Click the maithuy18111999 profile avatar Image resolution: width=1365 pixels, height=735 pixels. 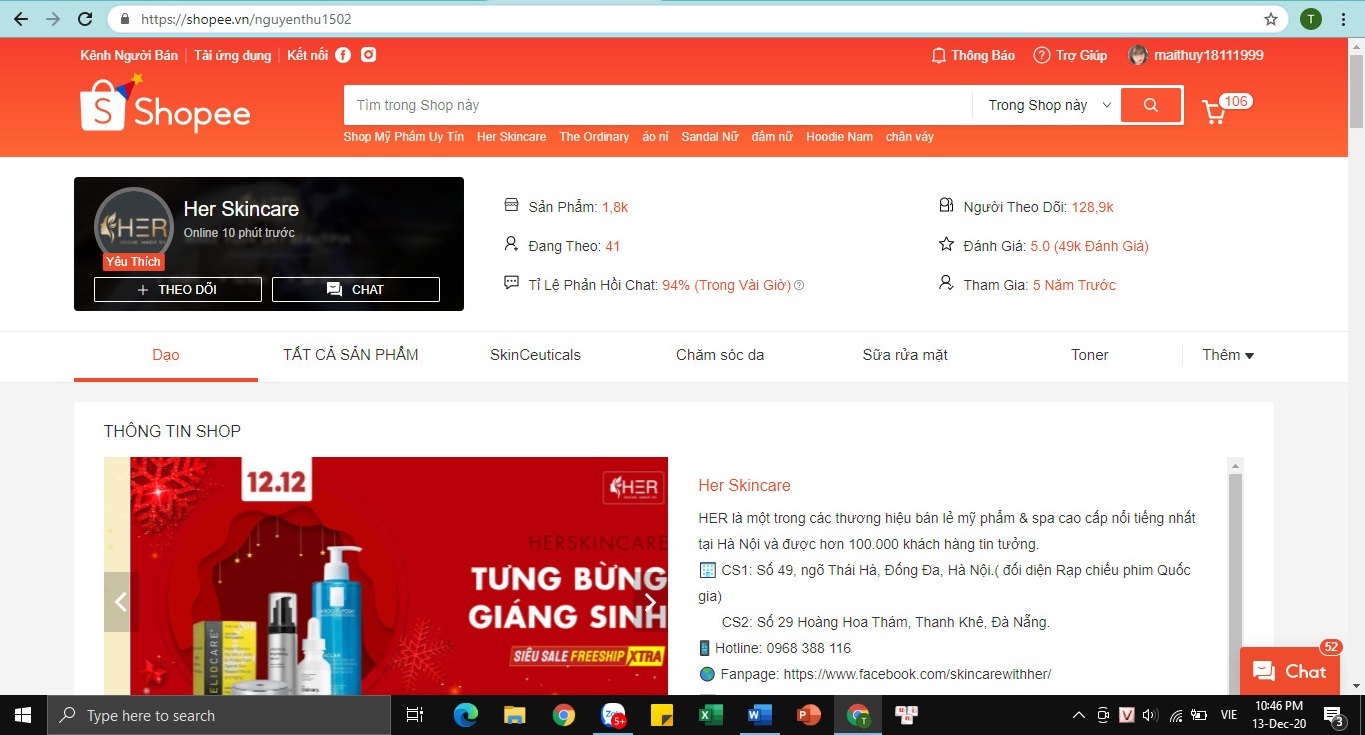(1138, 55)
